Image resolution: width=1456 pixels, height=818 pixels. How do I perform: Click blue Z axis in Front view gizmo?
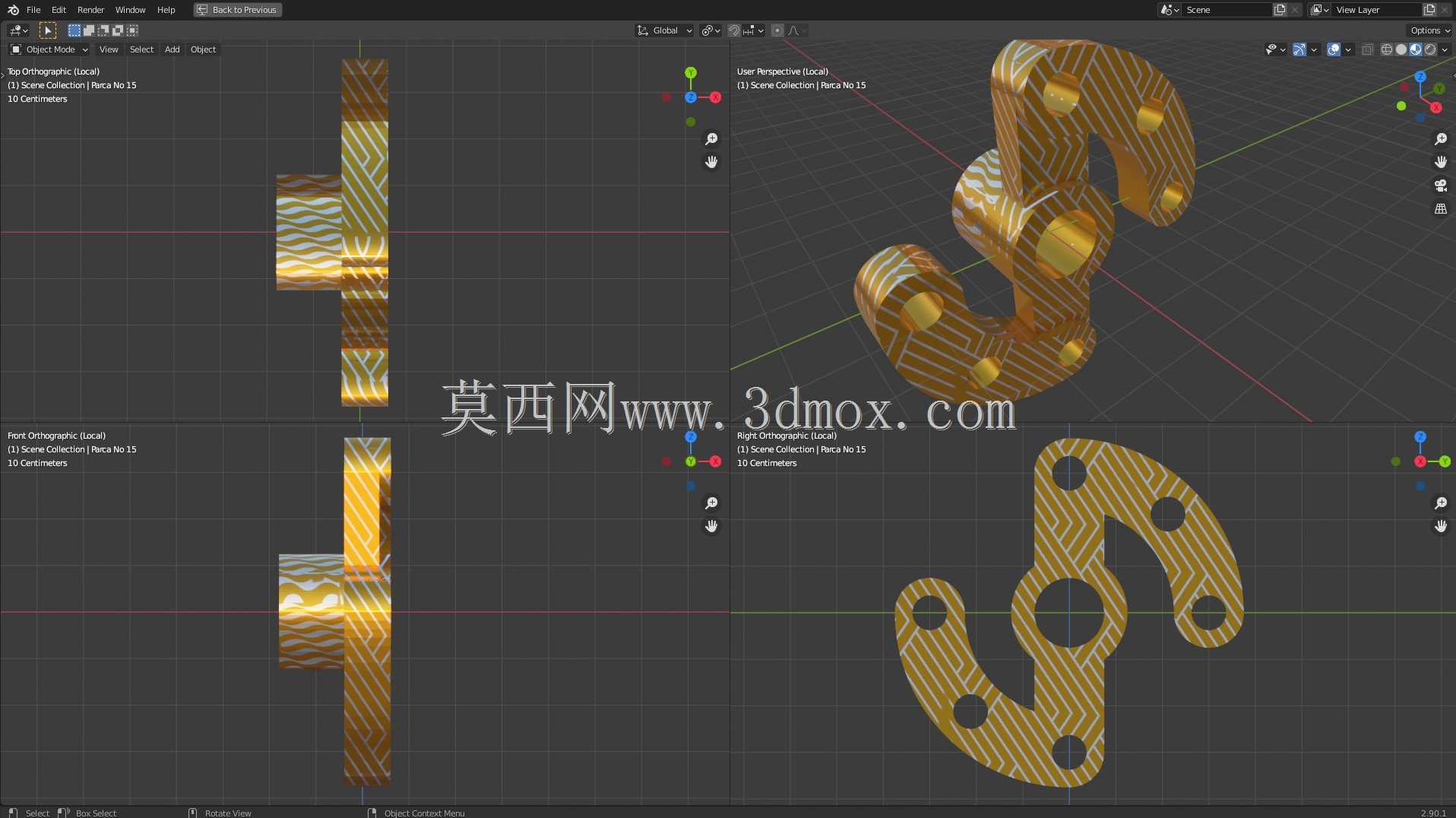tap(691, 437)
